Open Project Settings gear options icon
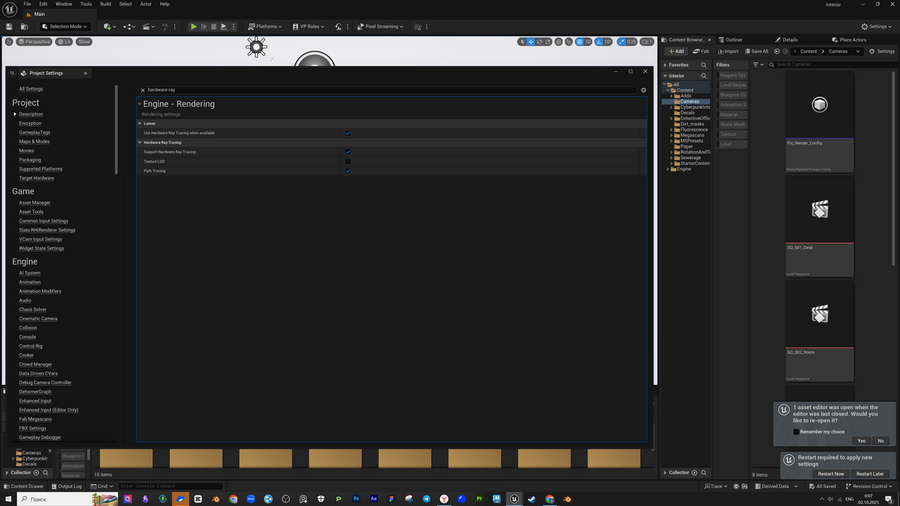Image resolution: width=900 pixels, height=506 pixels. pyautogui.click(x=643, y=90)
